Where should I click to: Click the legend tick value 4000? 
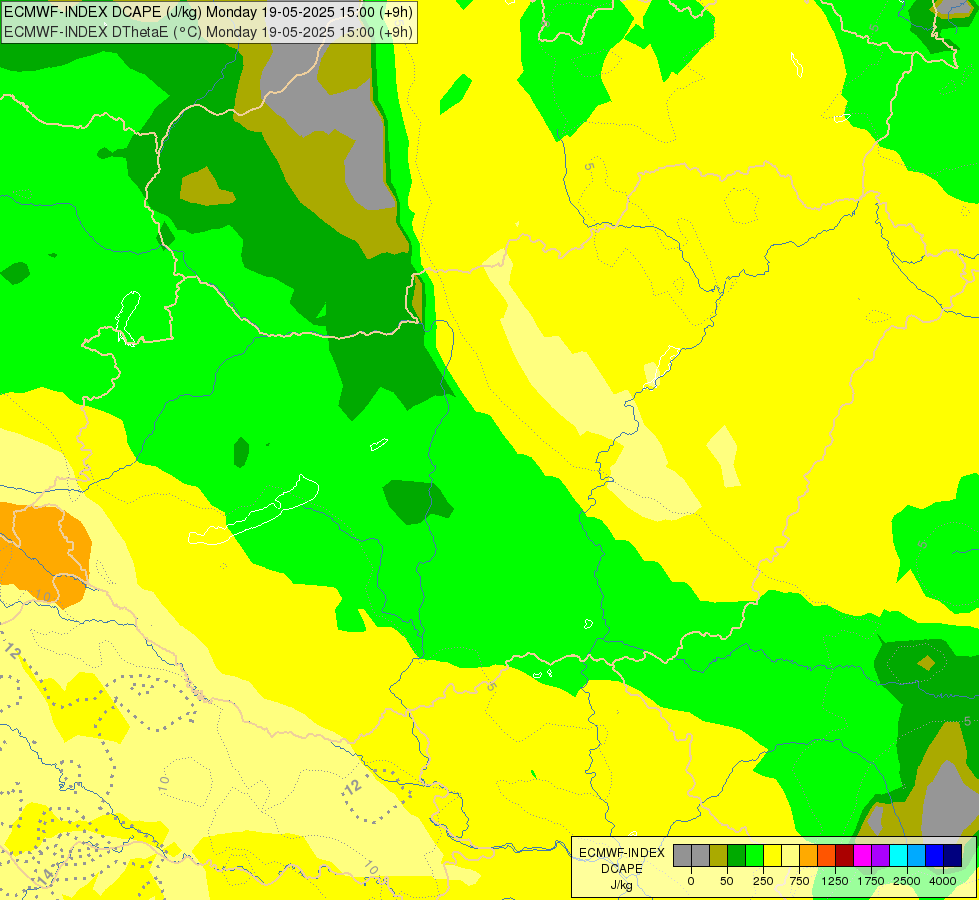(943, 881)
